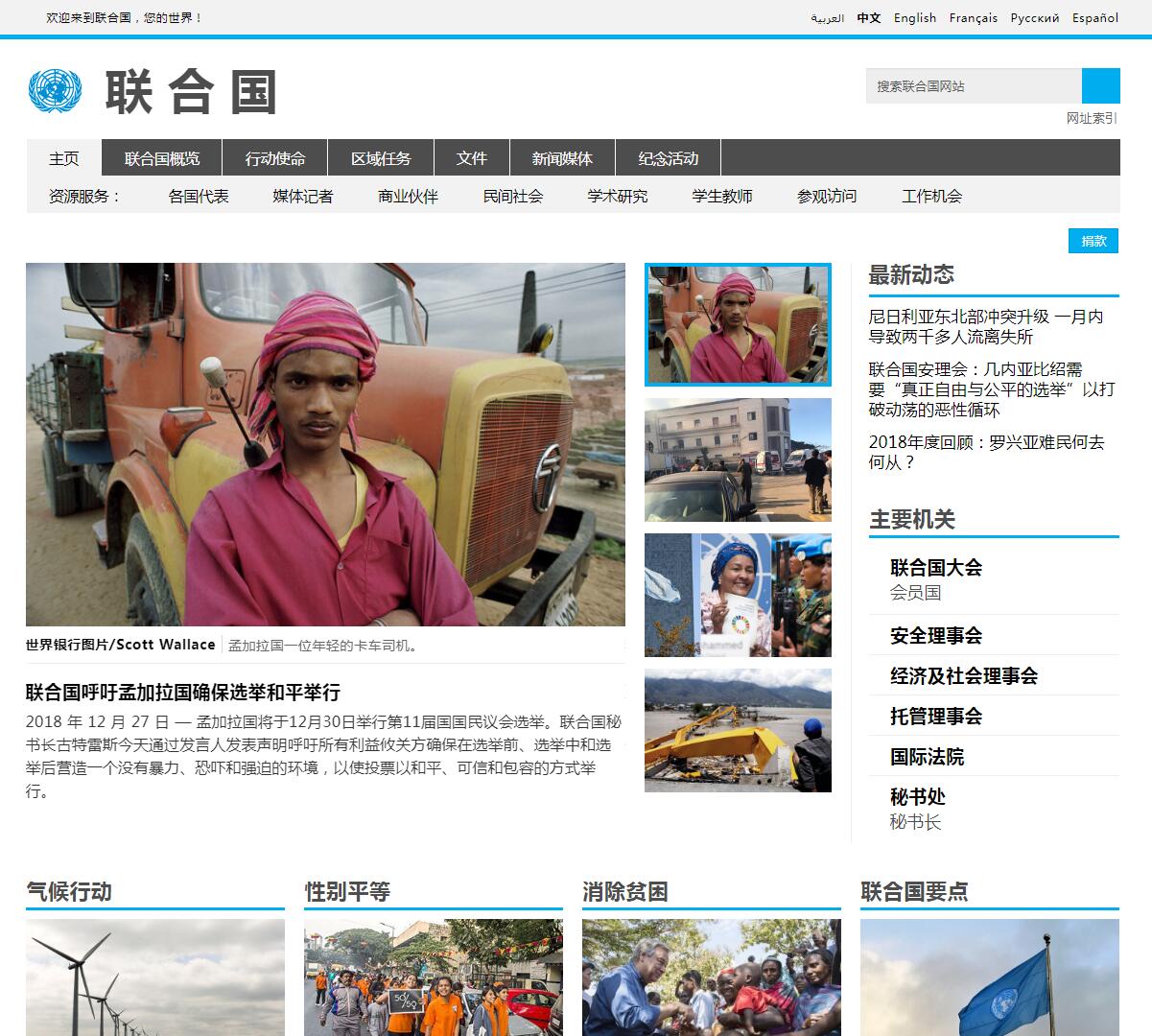Open the 网址索引 site index link
Screen dimensions: 1152x1036
(x=1092, y=118)
